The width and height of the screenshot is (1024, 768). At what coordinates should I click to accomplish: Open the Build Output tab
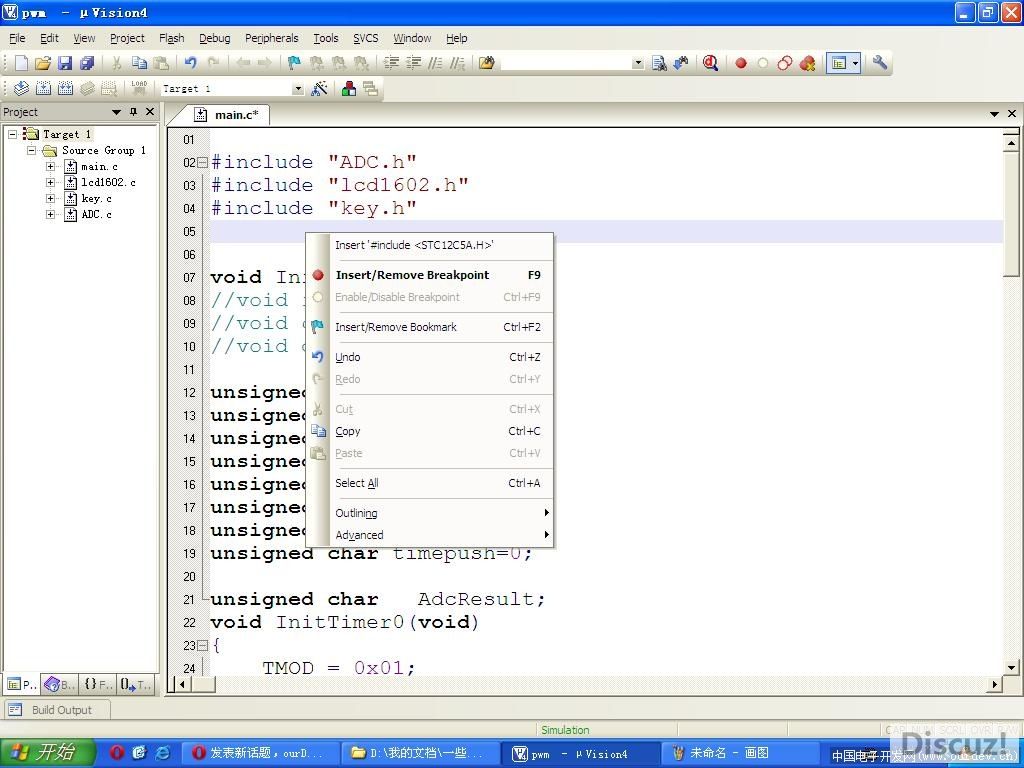pyautogui.click(x=57, y=710)
